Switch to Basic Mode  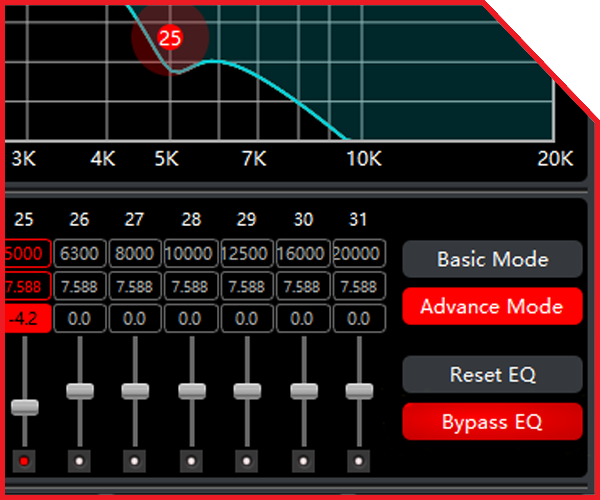(492, 259)
